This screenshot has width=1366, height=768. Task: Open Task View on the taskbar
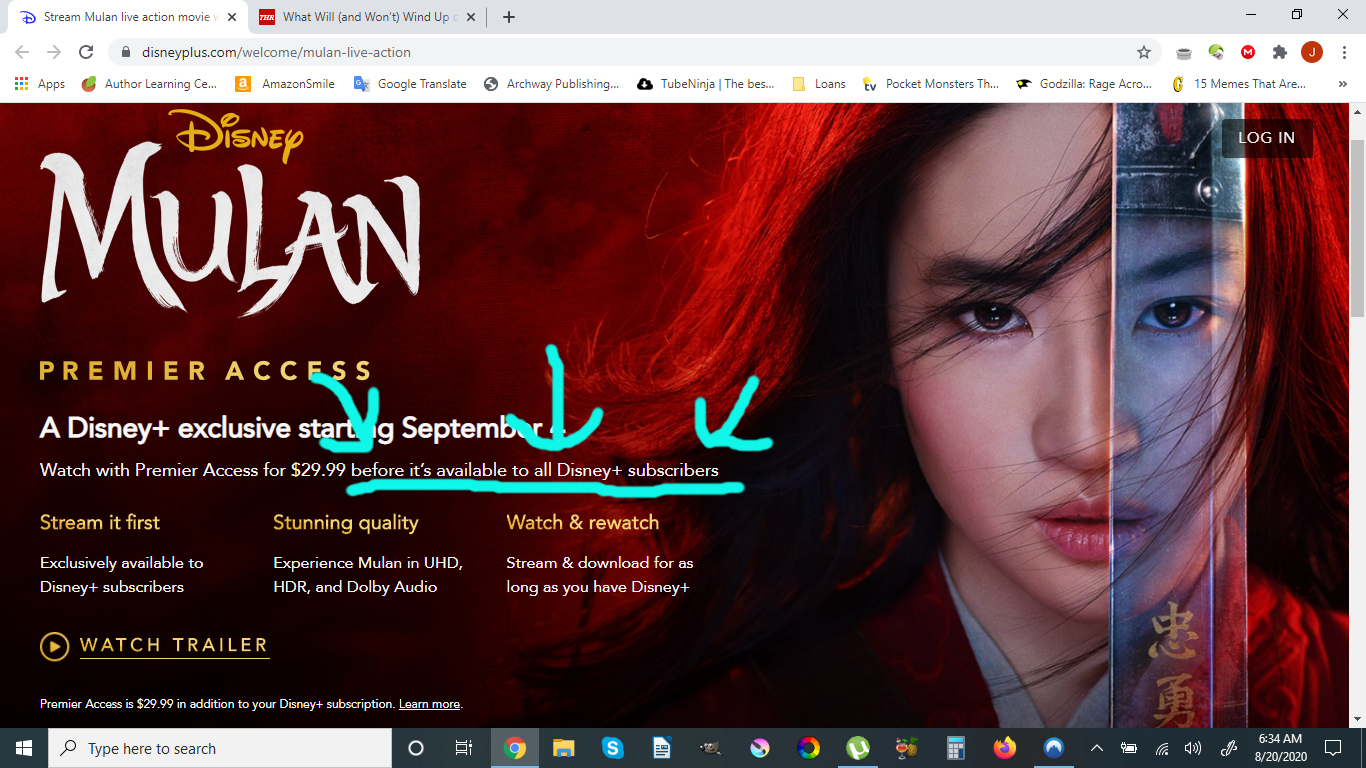tap(464, 748)
